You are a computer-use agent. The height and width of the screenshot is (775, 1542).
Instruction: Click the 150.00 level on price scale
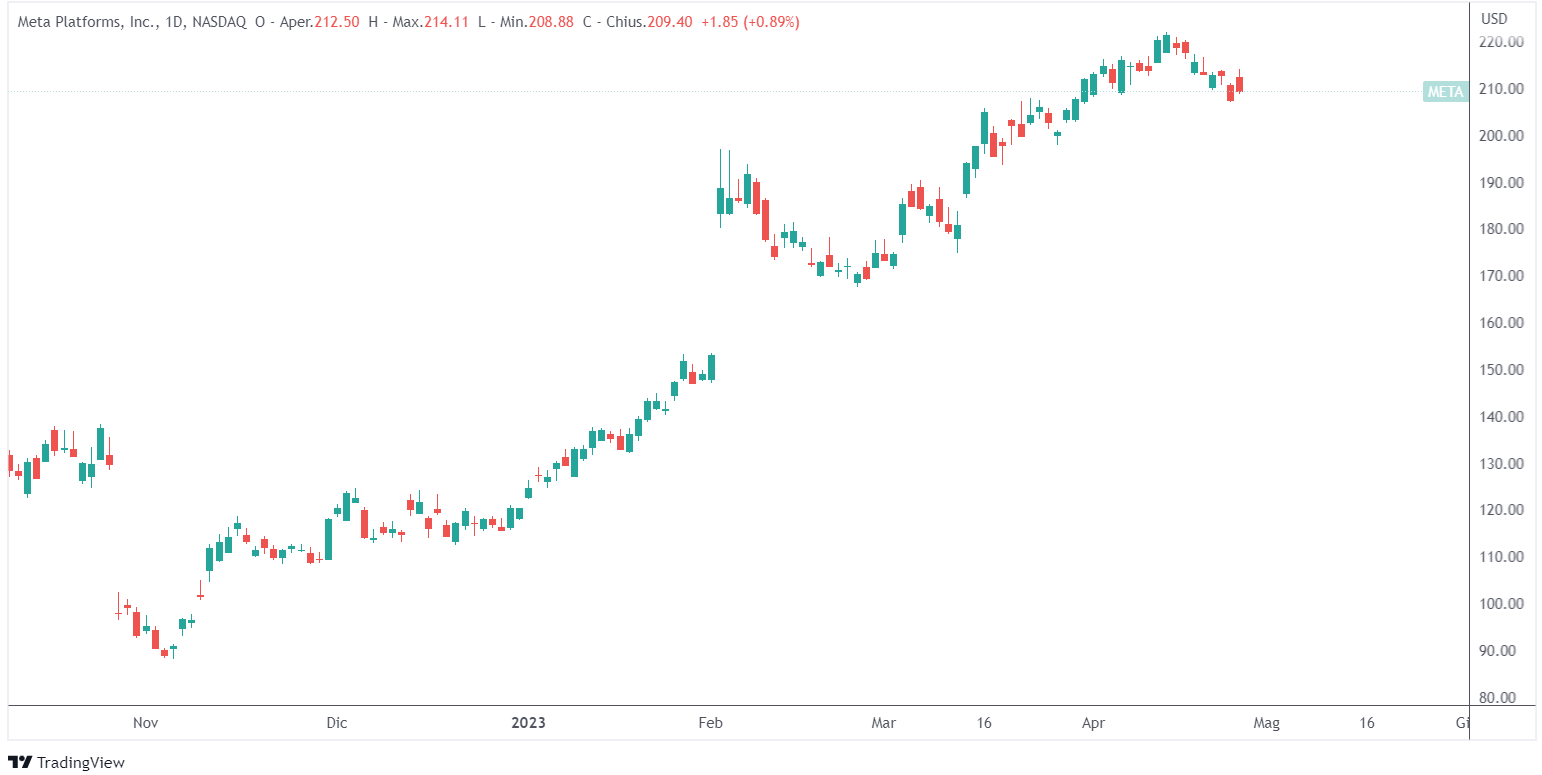(1502, 370)
